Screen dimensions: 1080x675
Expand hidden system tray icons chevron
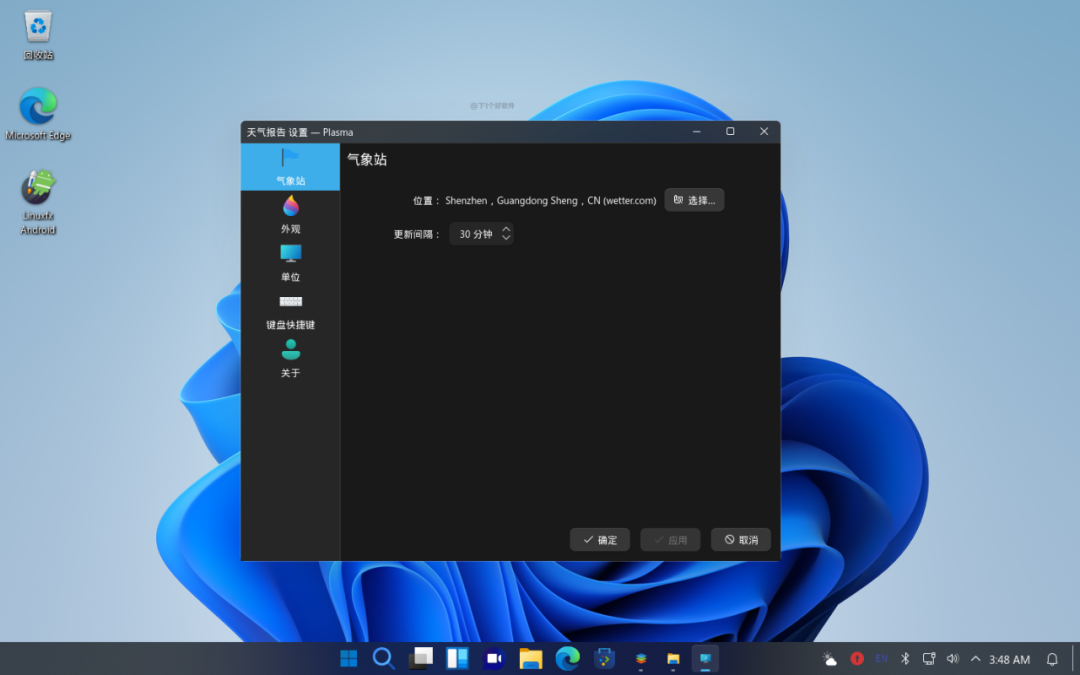point(975,658)
